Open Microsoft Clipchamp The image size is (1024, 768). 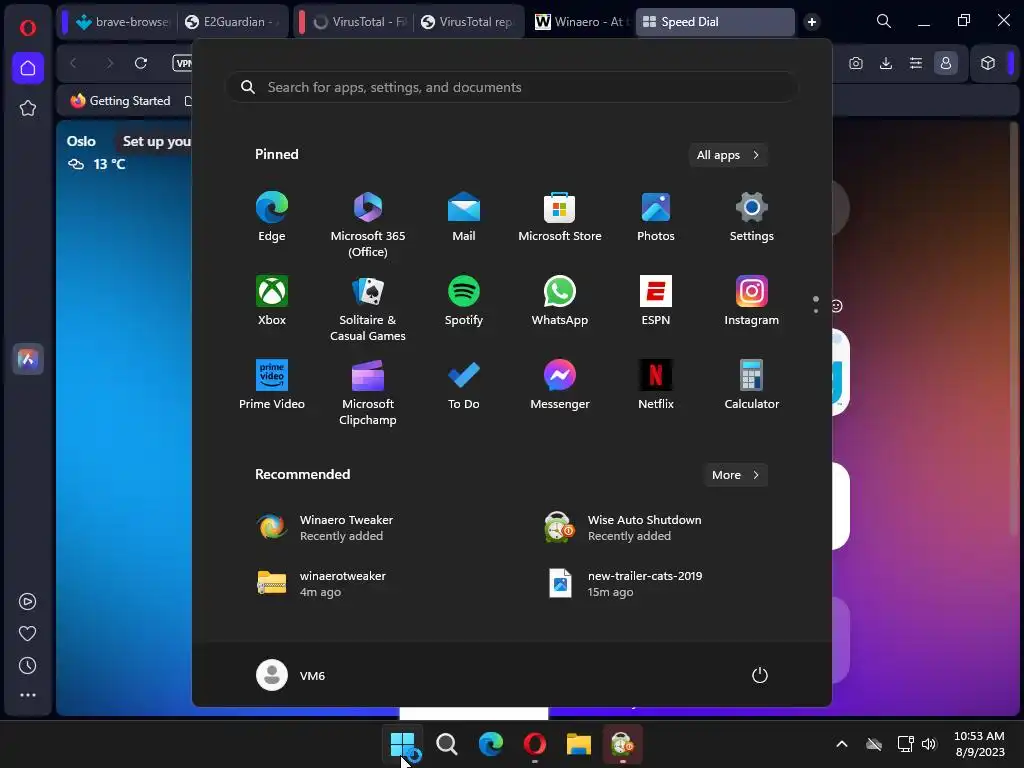[x=368, y=392]
